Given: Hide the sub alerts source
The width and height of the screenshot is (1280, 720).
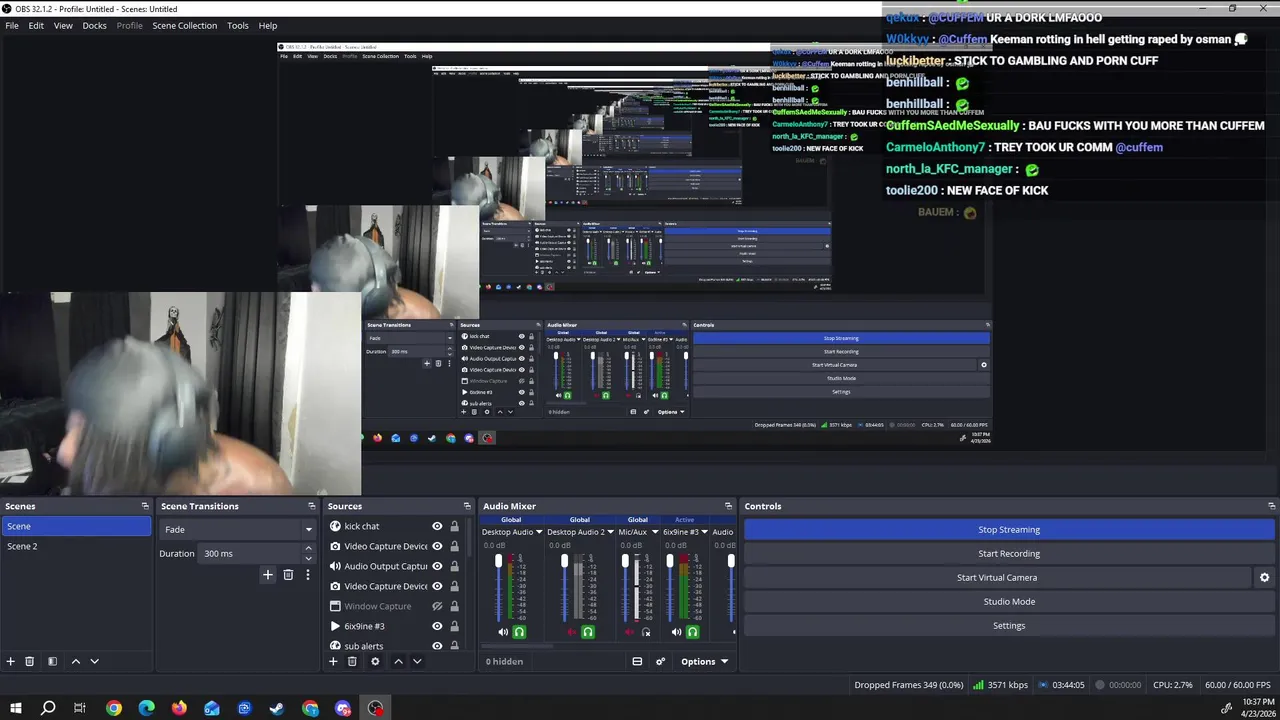Looking at the screenshot, I should tap(437, 646).
